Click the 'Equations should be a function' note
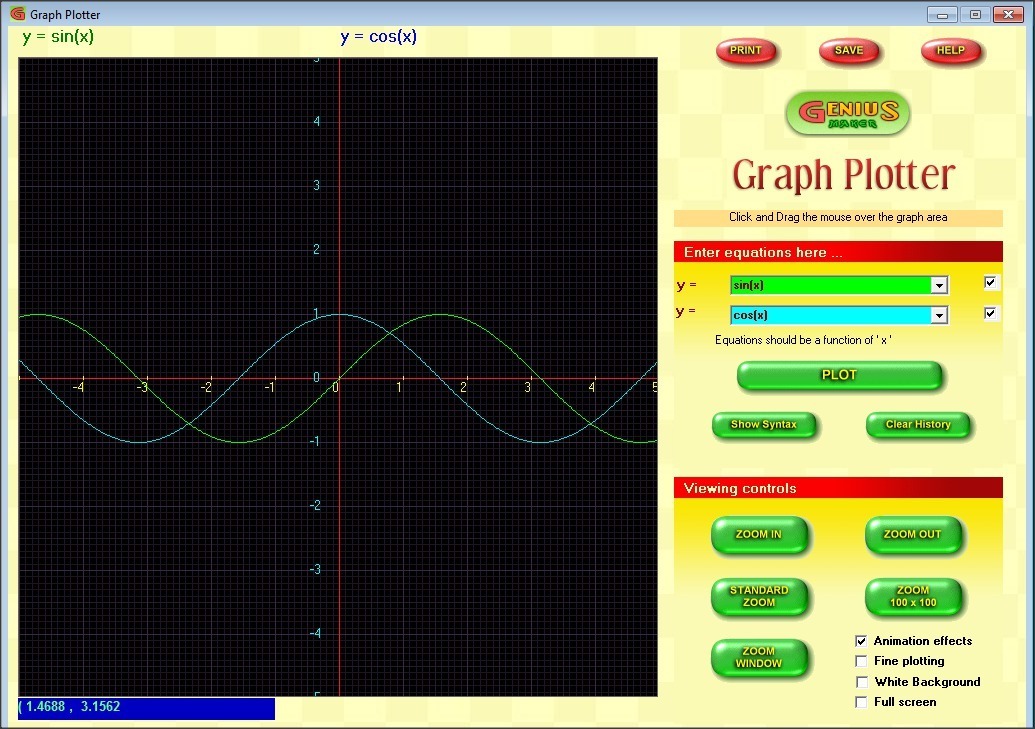Screen dimensions: 1035x729 tap(803, 340)
